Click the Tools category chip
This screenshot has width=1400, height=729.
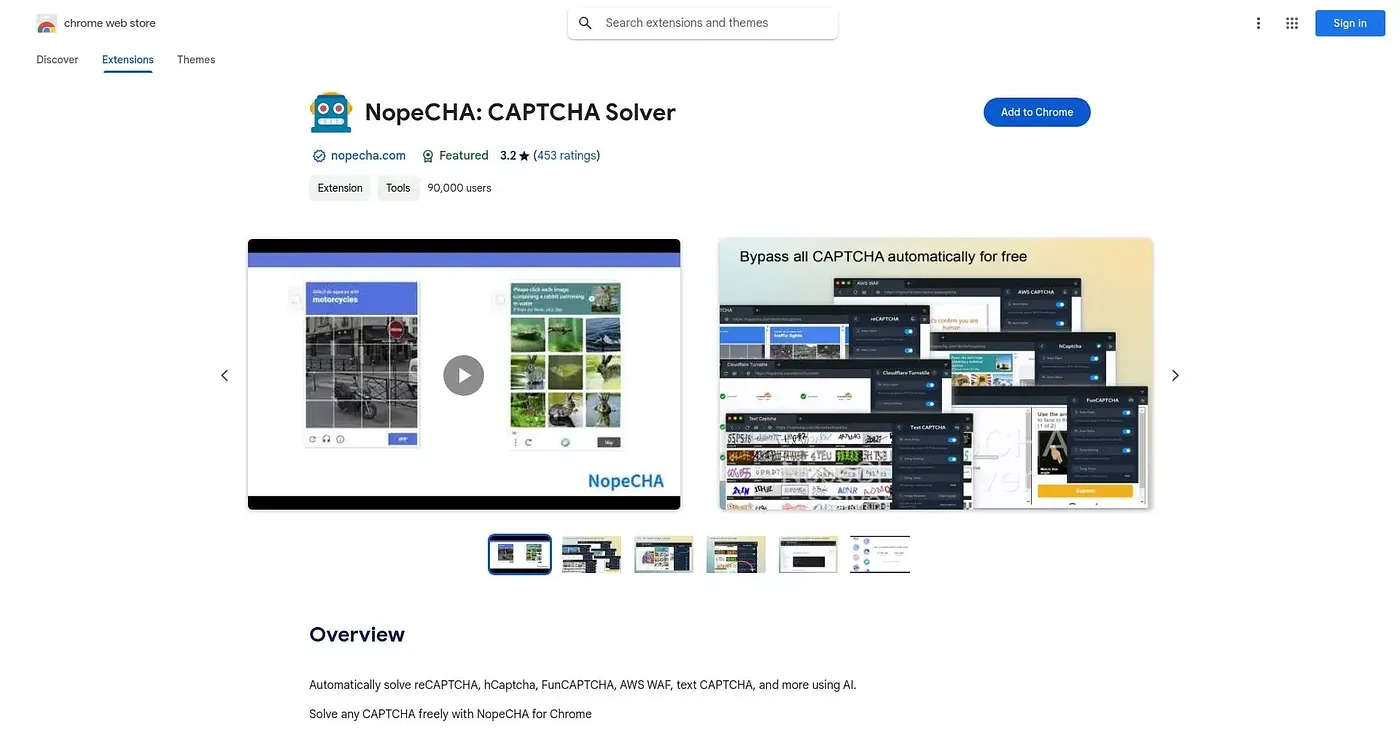pos(398,188)
